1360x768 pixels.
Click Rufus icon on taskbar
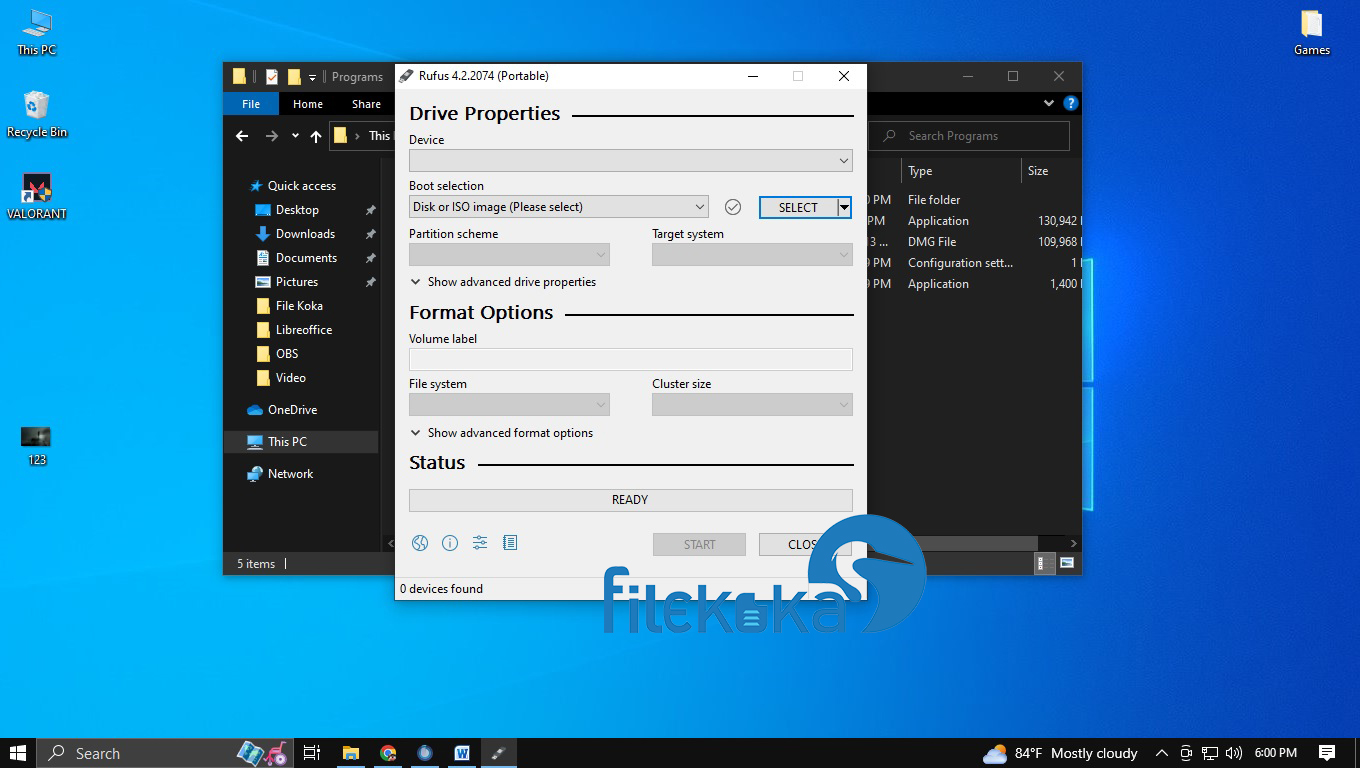[498, 753]
